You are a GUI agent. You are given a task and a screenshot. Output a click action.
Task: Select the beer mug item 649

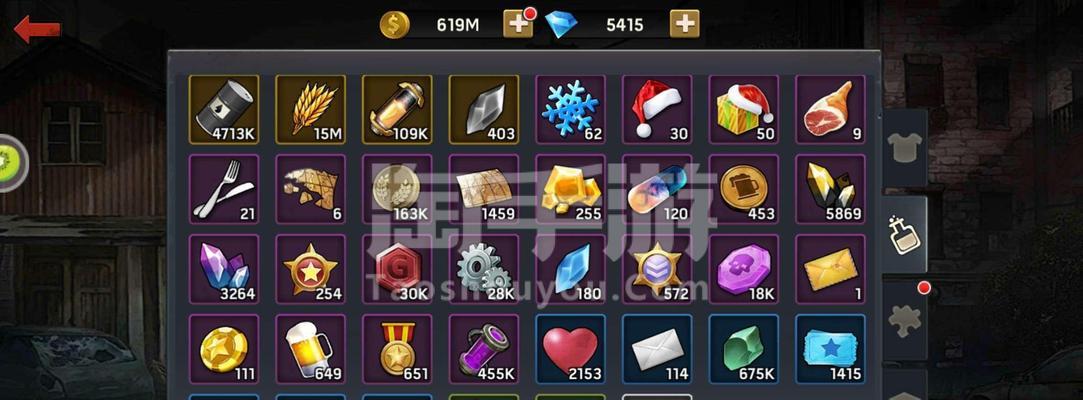tap(311, 350)
